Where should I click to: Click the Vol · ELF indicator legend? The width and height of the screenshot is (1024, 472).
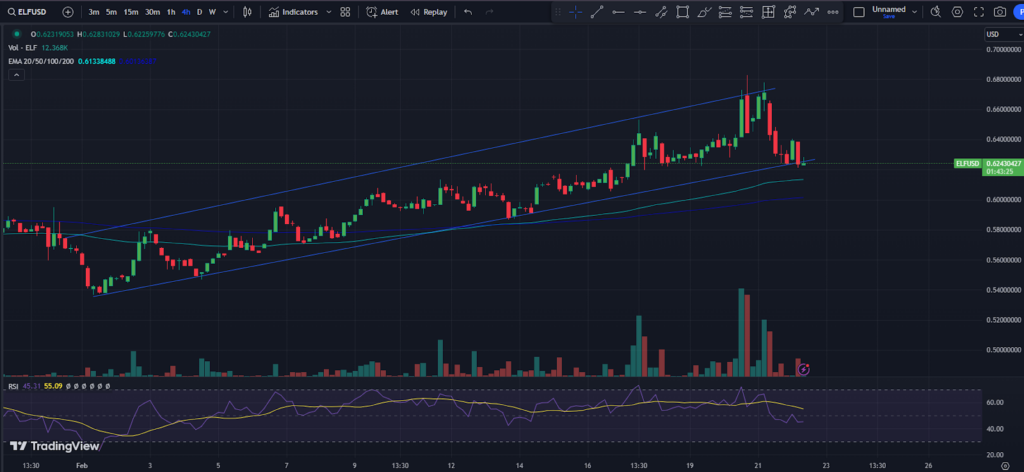tap(22, 48)
